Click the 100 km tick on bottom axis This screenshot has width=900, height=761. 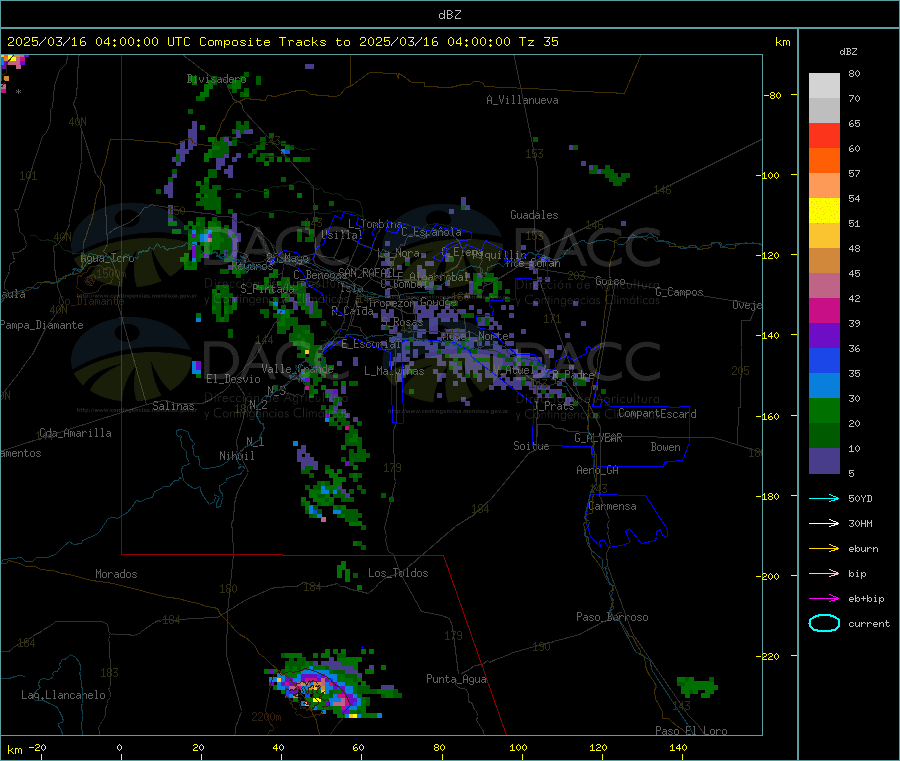point(518,747)
